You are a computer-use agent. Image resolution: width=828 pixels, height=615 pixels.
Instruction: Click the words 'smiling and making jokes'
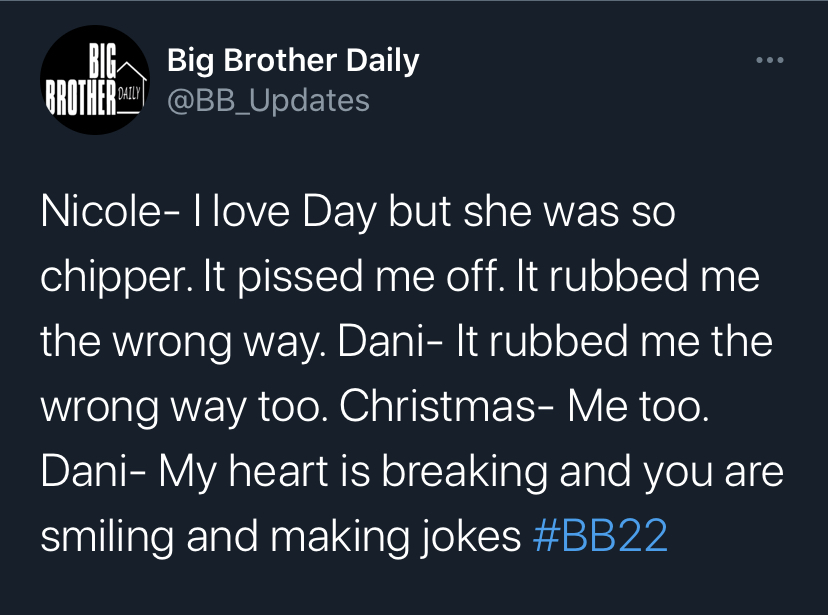[281, 536]
